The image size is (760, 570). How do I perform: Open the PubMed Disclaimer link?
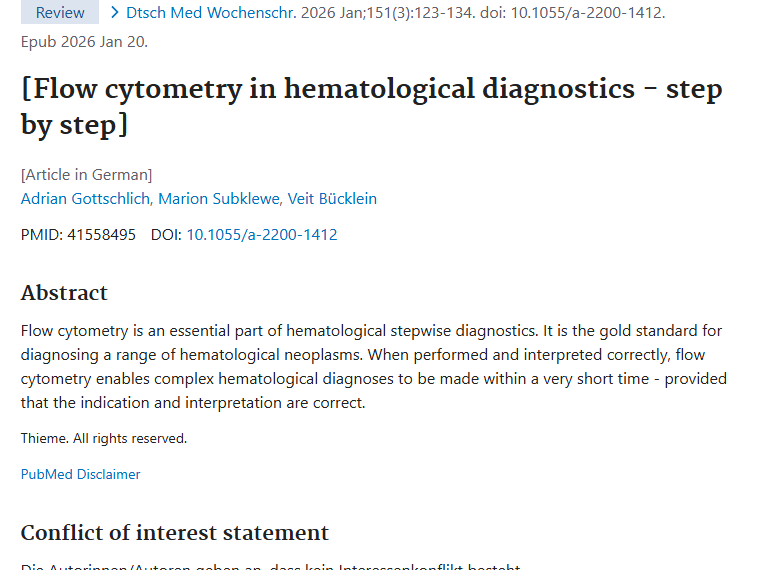coord(81,474)
